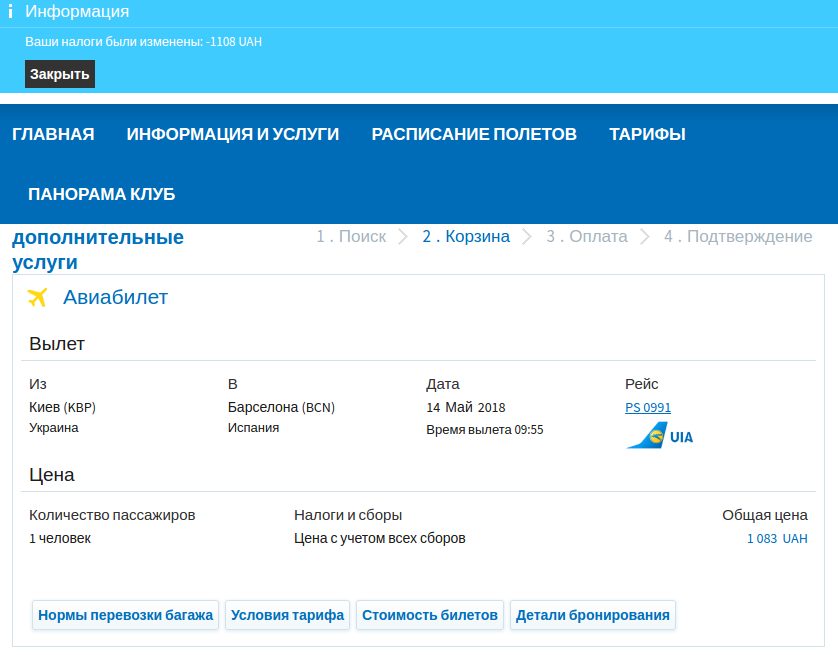View Условия тарифа details

coord(288,615)
